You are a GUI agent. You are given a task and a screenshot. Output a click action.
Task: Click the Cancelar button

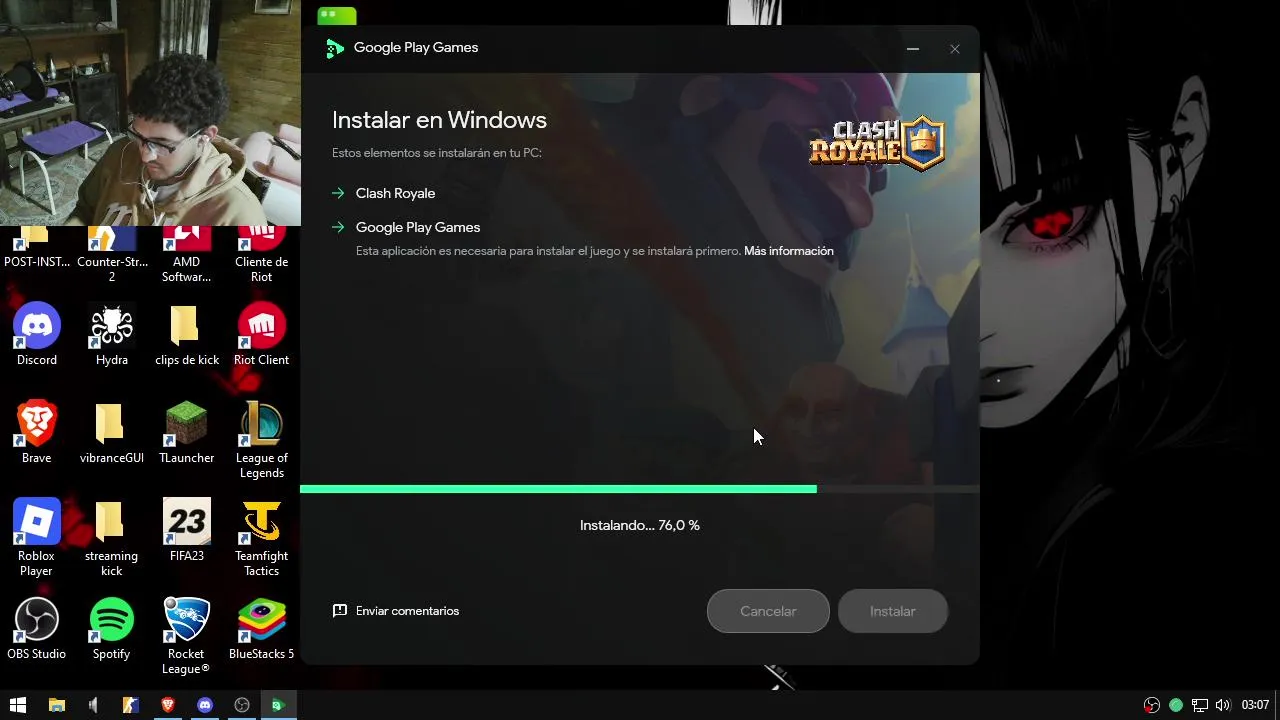(x=768, y=611)
